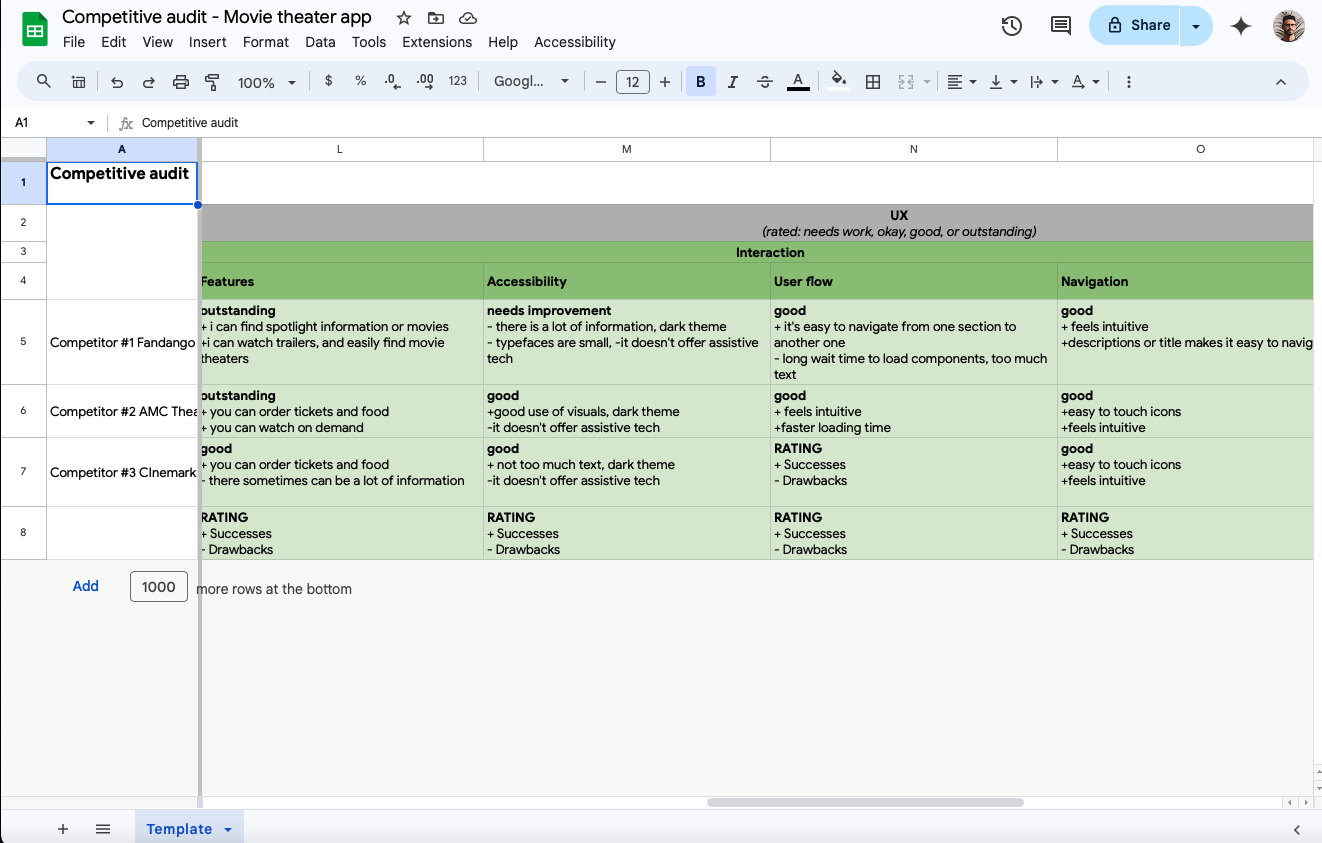Viewport: 1322px width, 843px height.
Task: Click the undo arrow
Action: tap(117, 82)
